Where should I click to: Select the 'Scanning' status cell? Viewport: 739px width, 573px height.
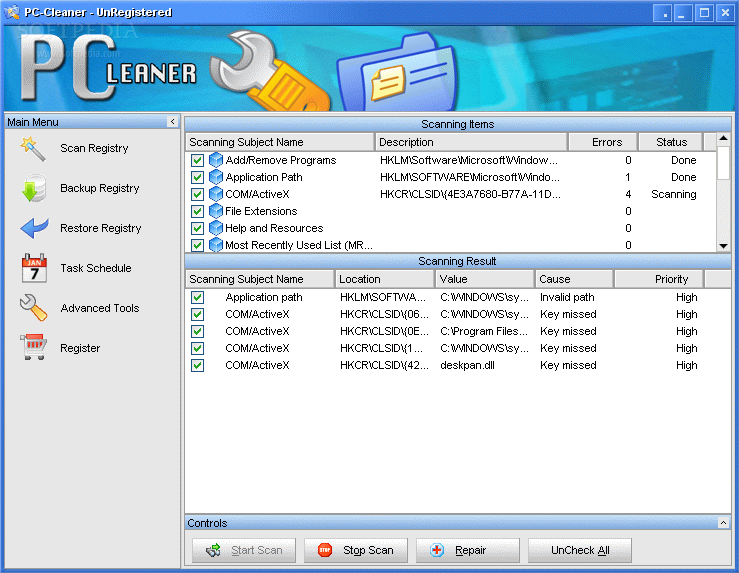point(673,194)
